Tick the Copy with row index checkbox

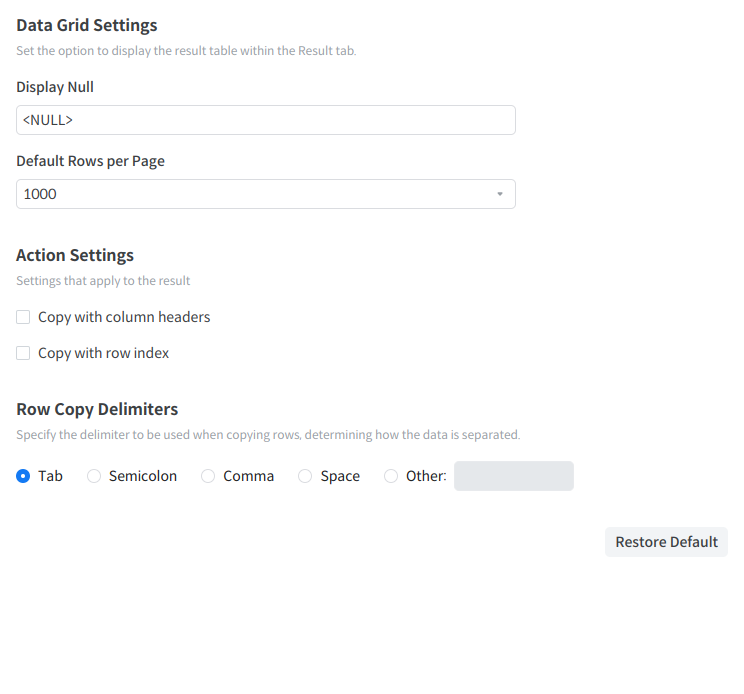coord(23,353)
